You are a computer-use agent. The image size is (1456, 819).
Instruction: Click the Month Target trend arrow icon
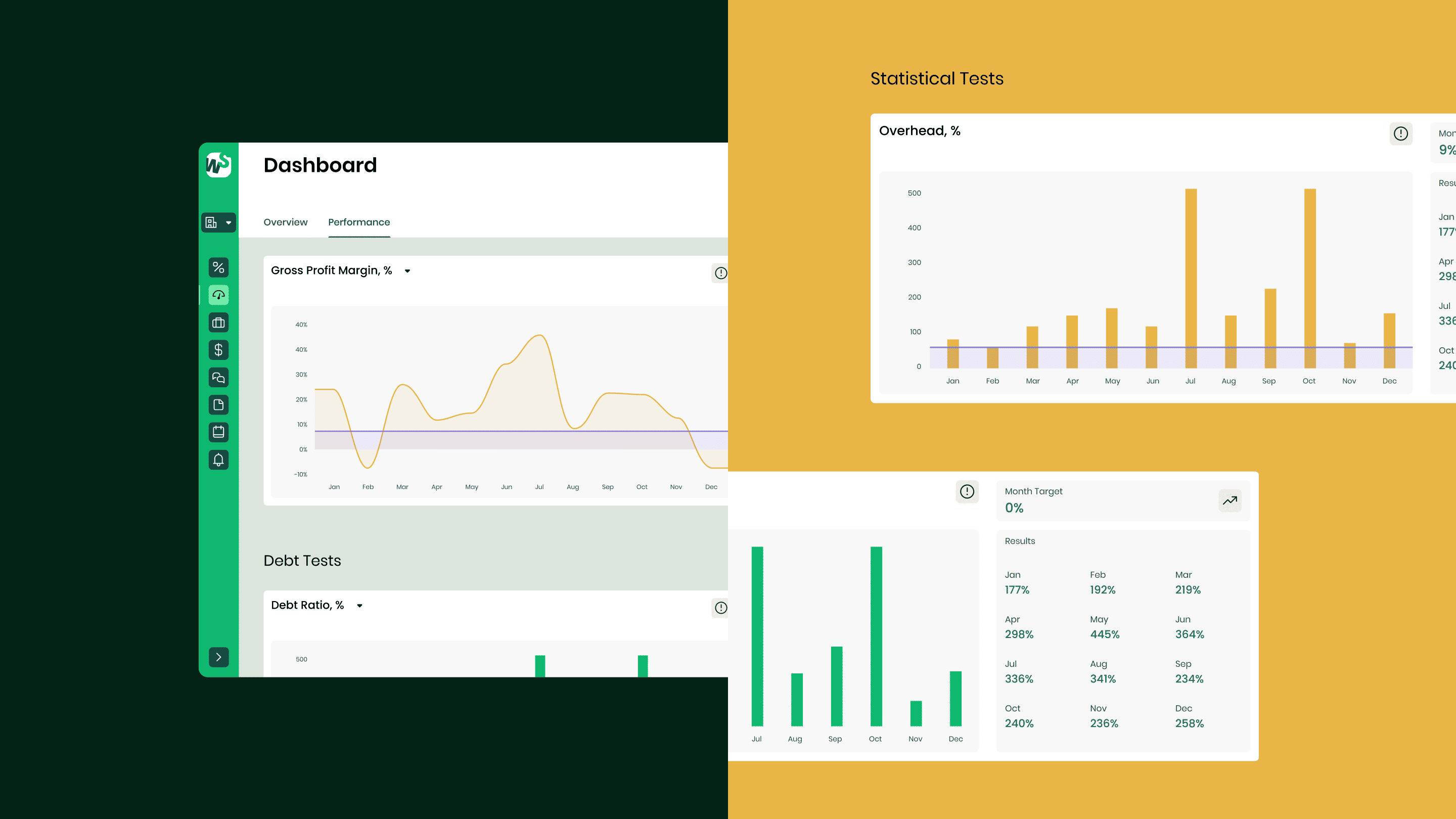click(x=1230, y=501)
